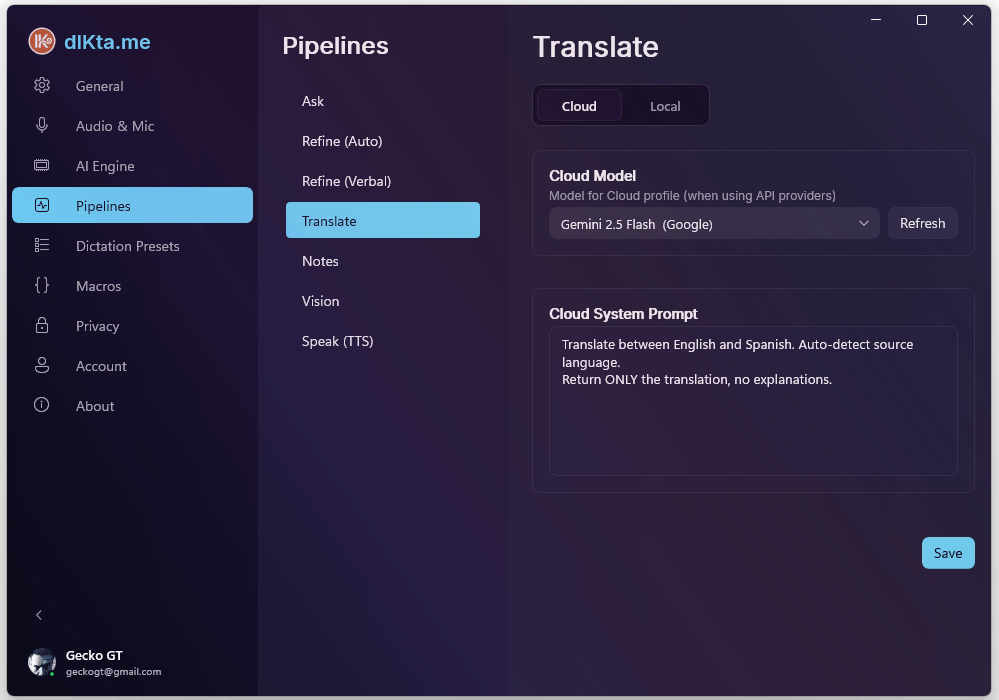Open Account via person icon

pyautogui.click(x=42, y=366)
